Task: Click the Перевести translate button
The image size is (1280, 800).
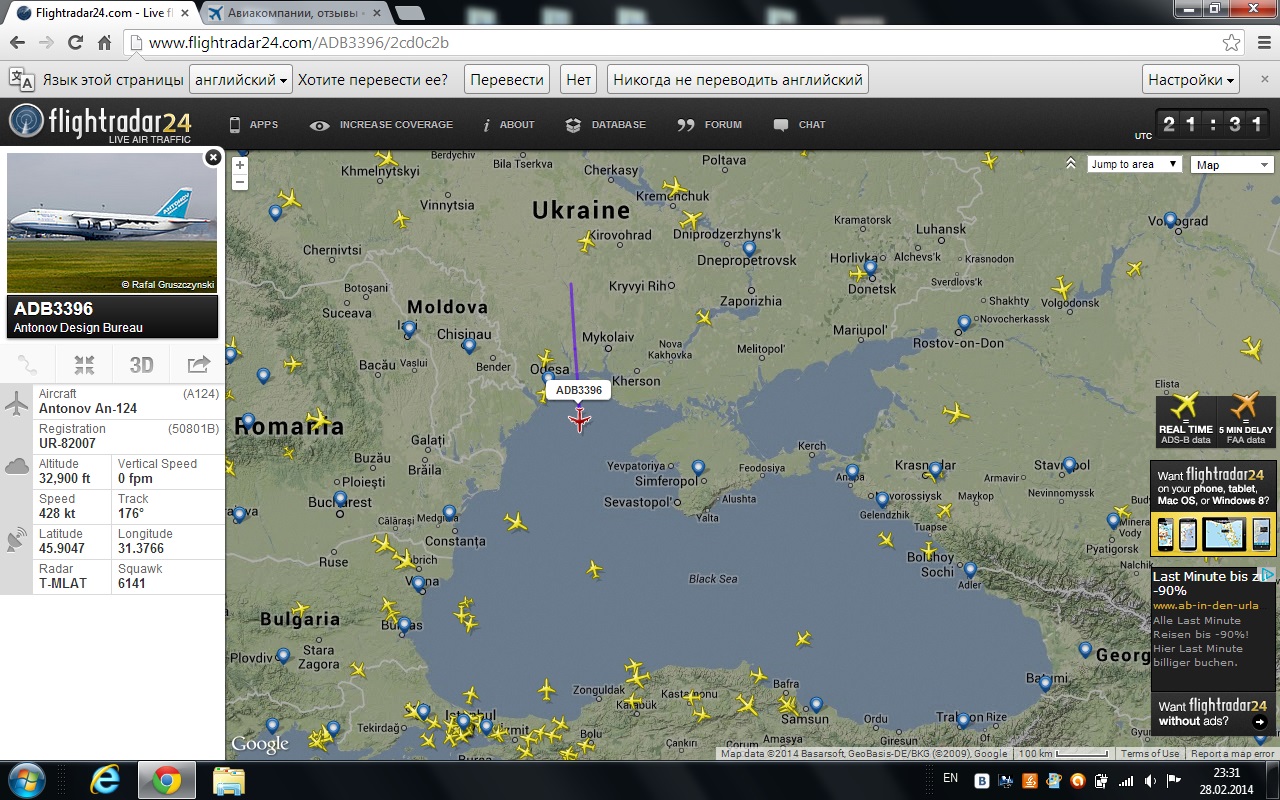Action: point(507,80)
